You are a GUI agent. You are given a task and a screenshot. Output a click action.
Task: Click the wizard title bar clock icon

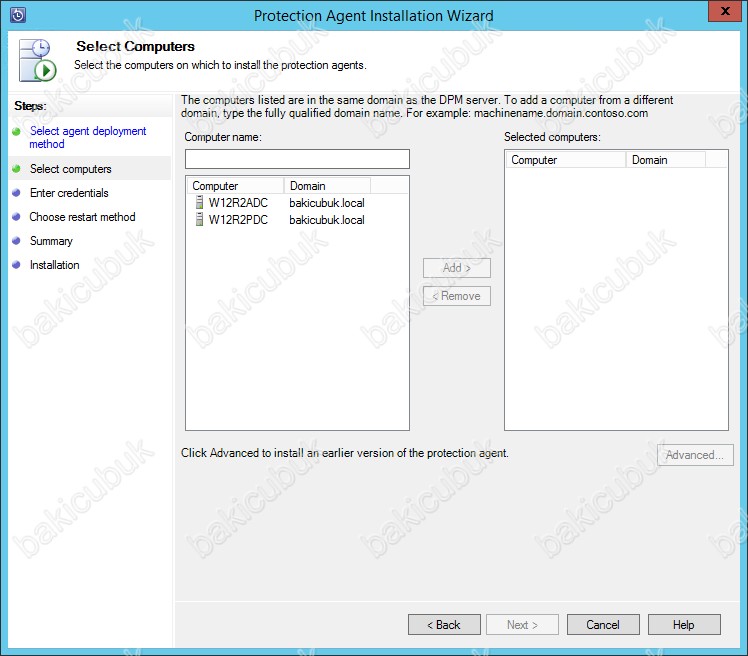[17, 15]
